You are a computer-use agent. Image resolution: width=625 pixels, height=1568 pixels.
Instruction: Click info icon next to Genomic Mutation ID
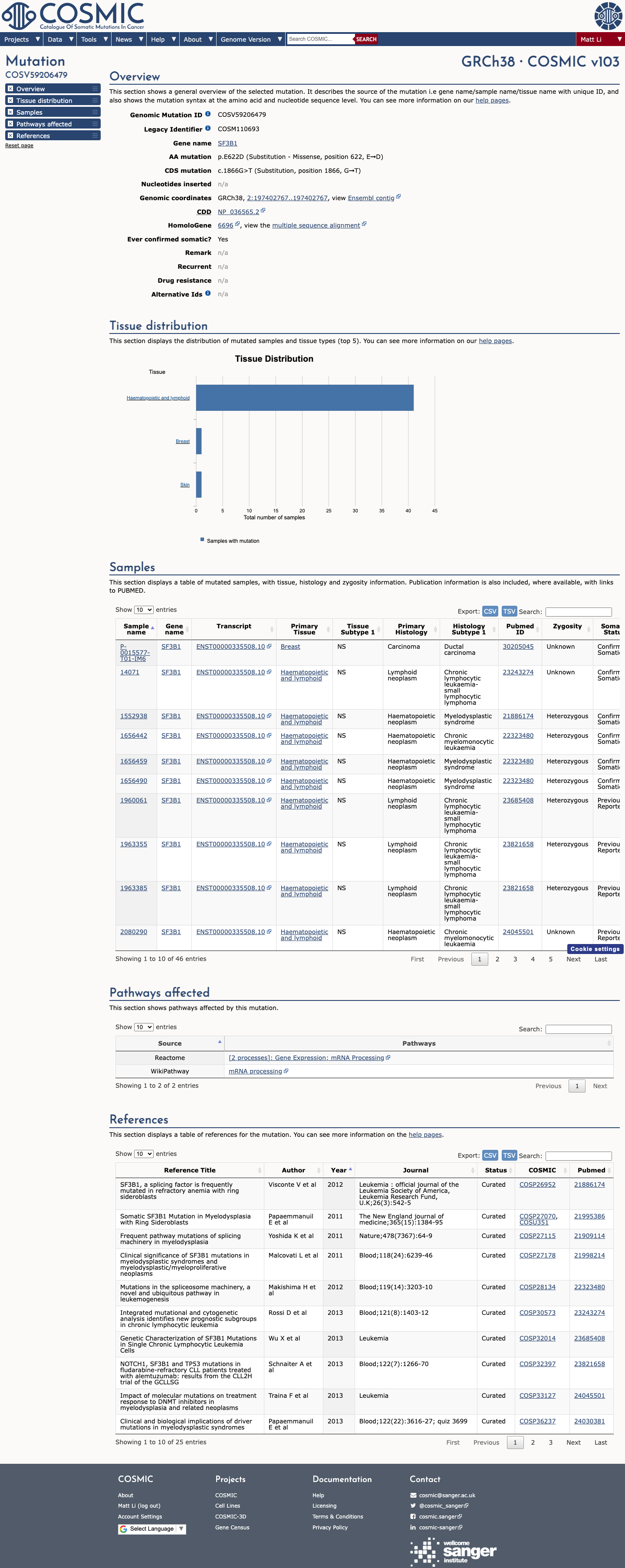click(208, 114)
